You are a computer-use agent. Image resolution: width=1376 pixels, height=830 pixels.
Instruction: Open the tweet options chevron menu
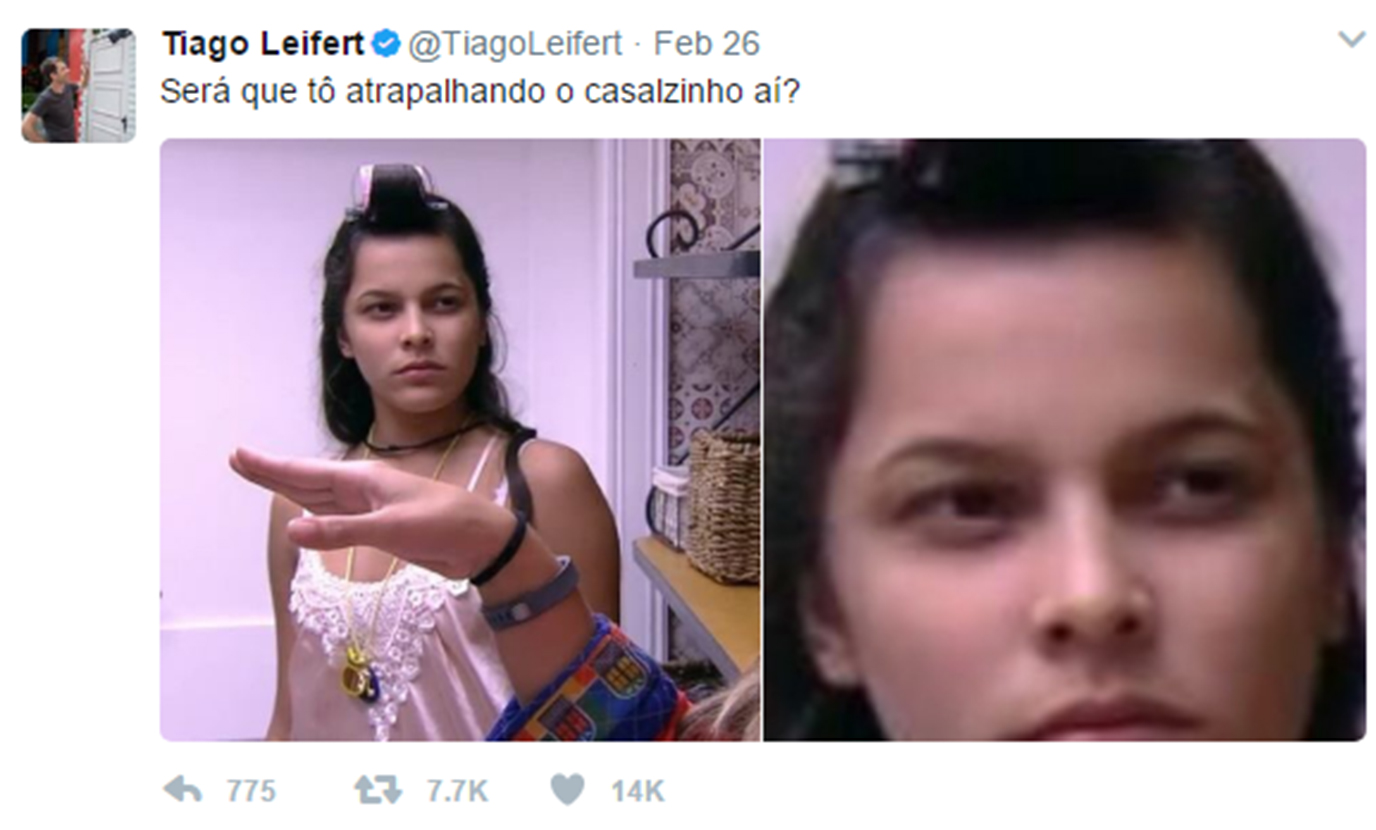pyautogui.click(x=1351, y=40)
